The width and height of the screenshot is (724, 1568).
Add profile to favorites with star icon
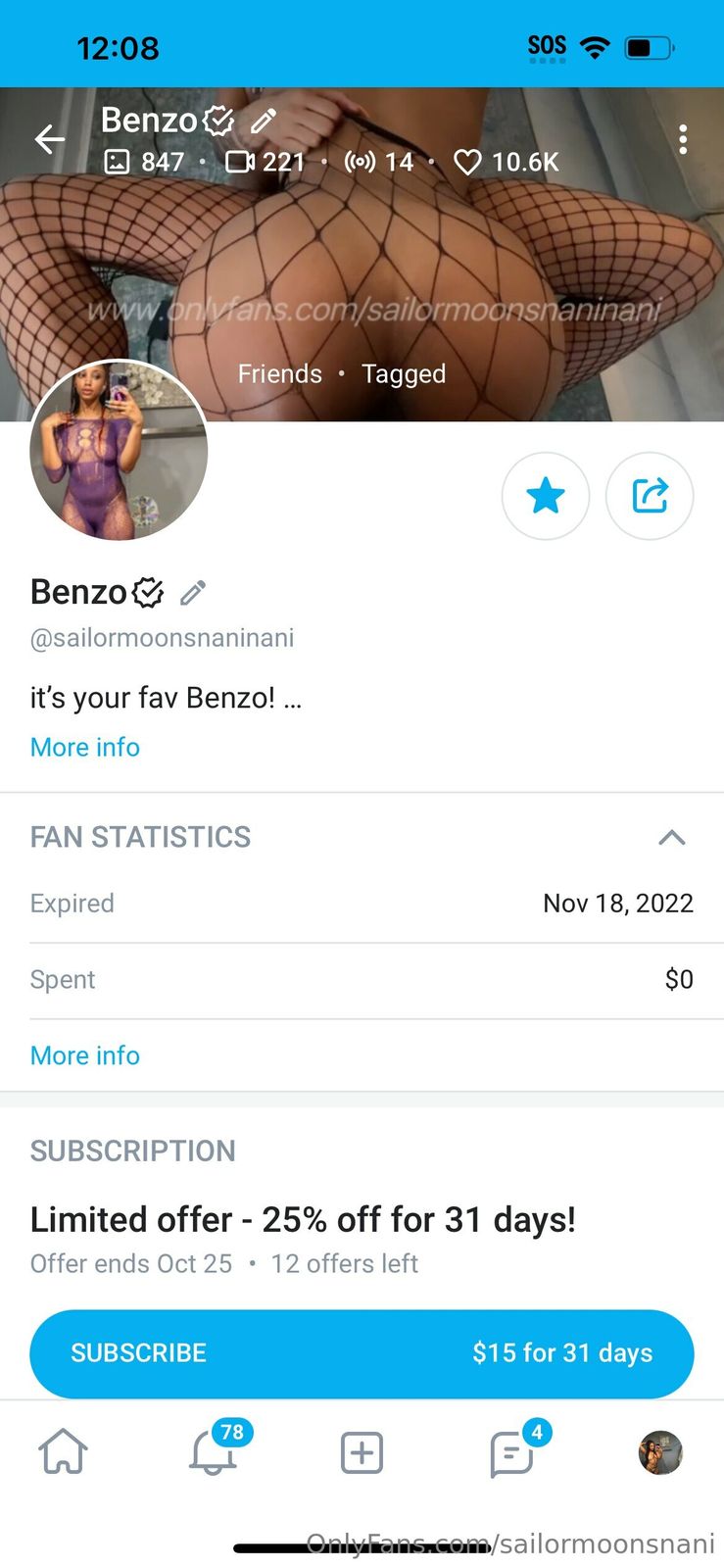tap(546, 496)
